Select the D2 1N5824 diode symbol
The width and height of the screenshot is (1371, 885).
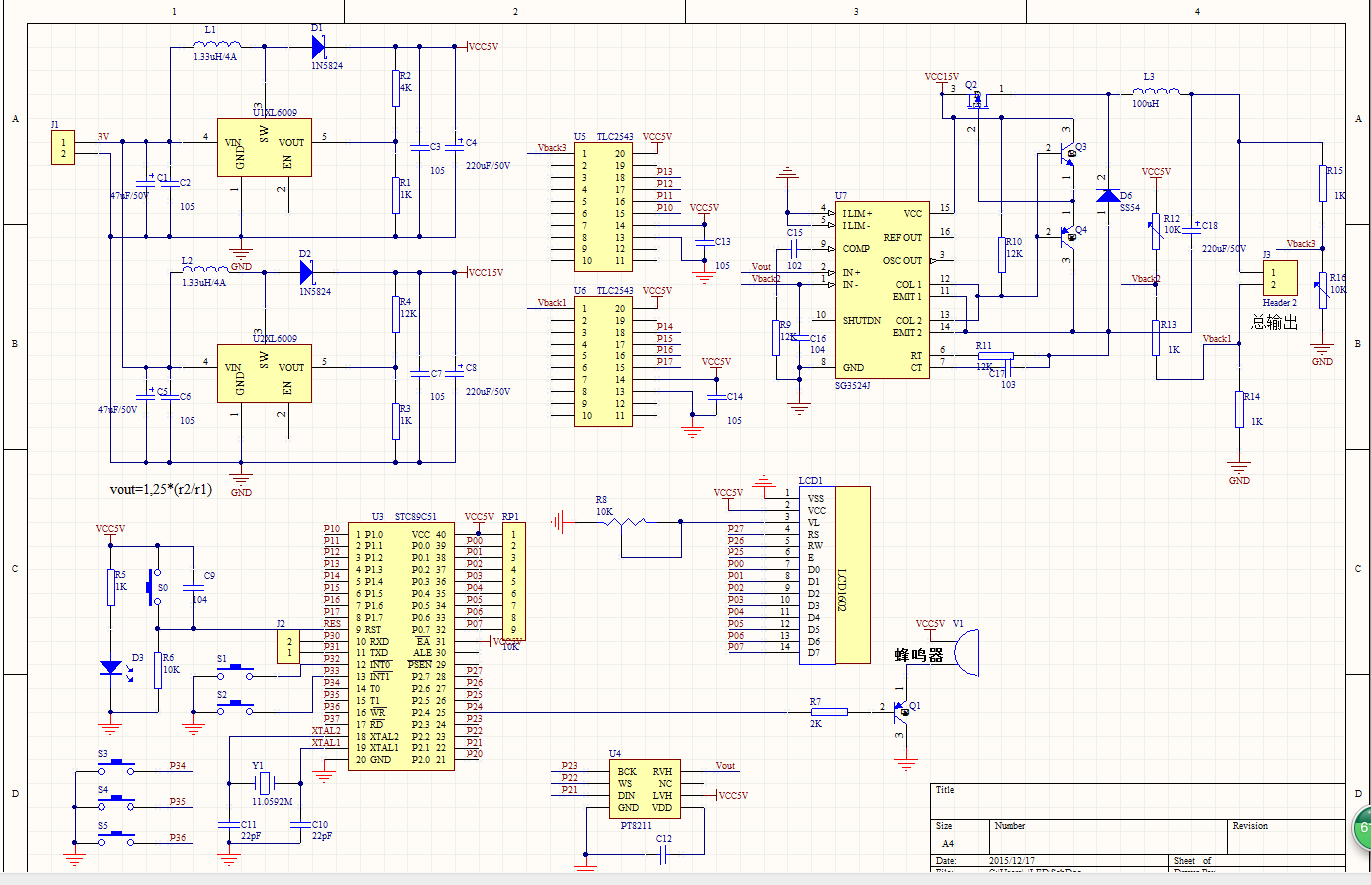(x=306, y=271)
